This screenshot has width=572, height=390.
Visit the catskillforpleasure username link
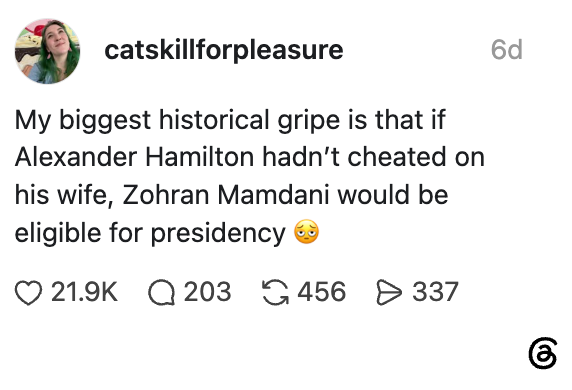click(x=224, y=50)
